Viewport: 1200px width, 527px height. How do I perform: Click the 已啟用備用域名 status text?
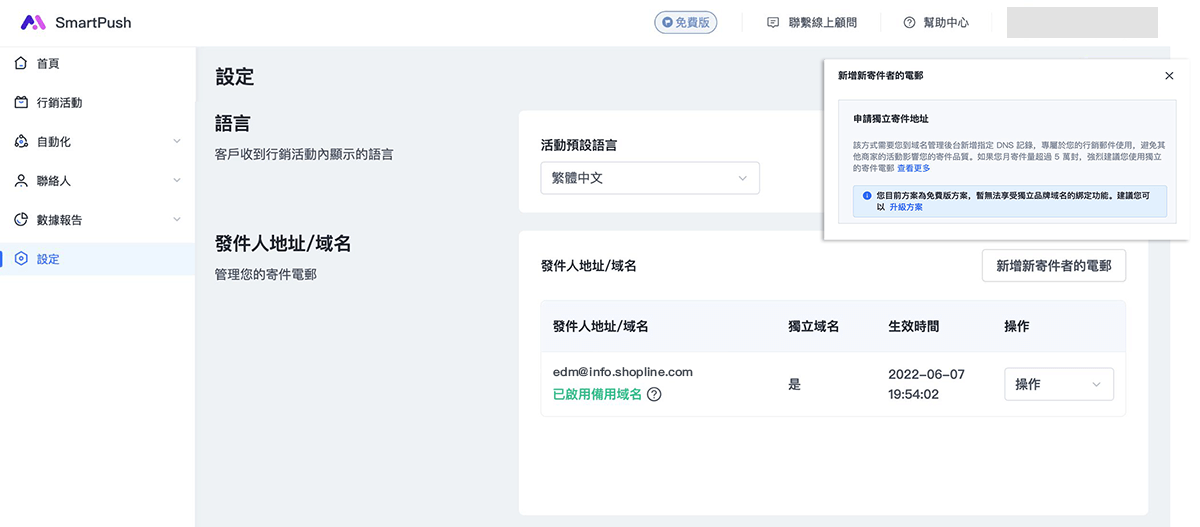[597, 394]
